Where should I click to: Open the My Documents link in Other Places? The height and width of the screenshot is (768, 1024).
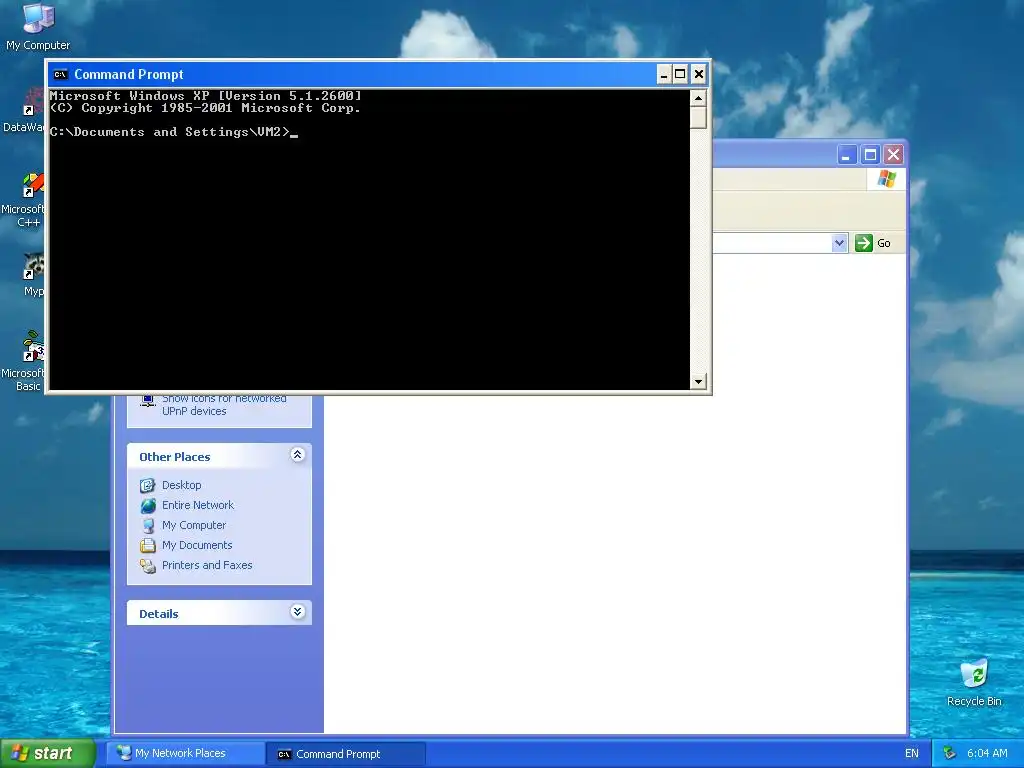click(197, 546)
